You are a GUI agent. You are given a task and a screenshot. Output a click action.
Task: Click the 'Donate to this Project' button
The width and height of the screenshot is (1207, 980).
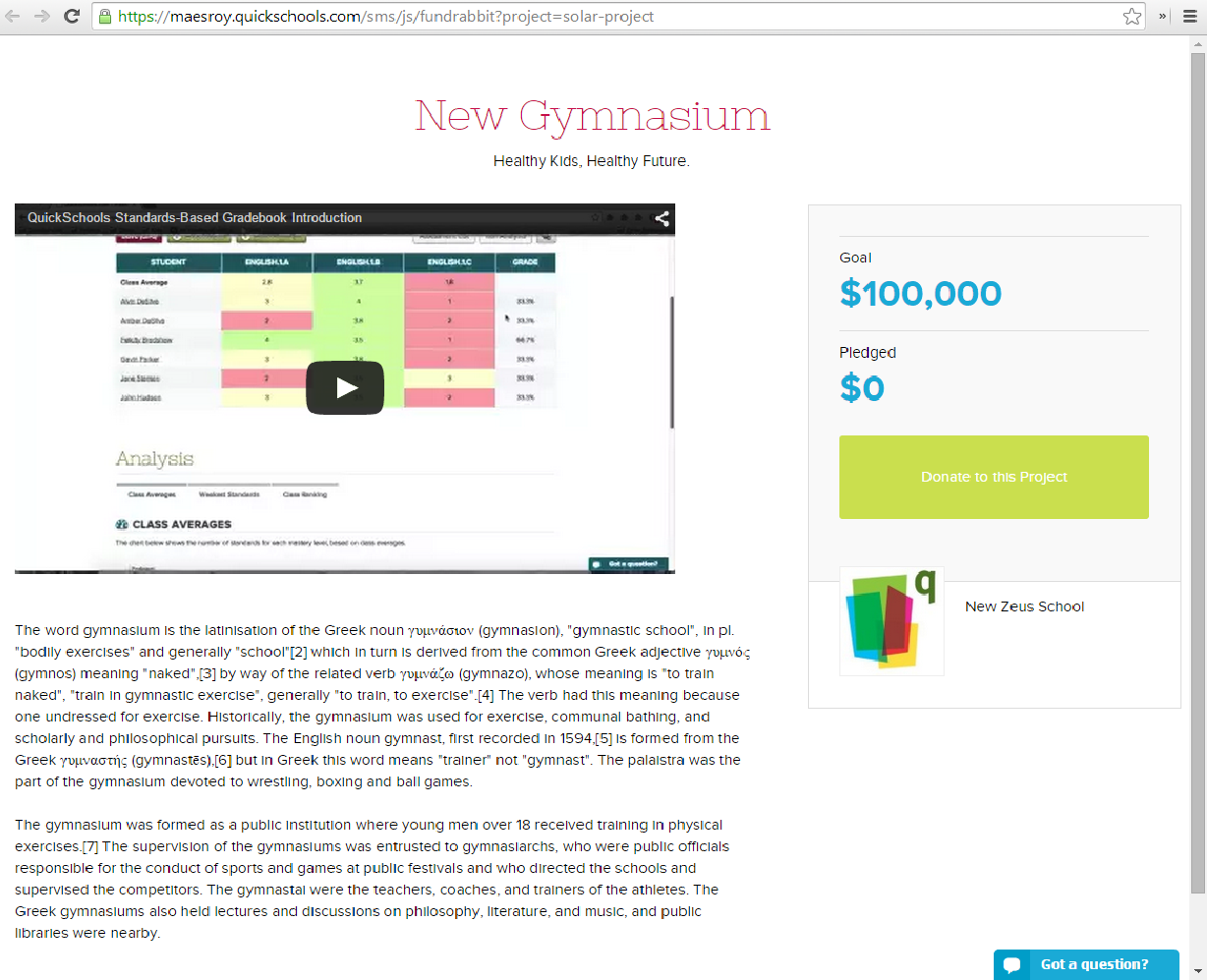(x=993, y=476)
